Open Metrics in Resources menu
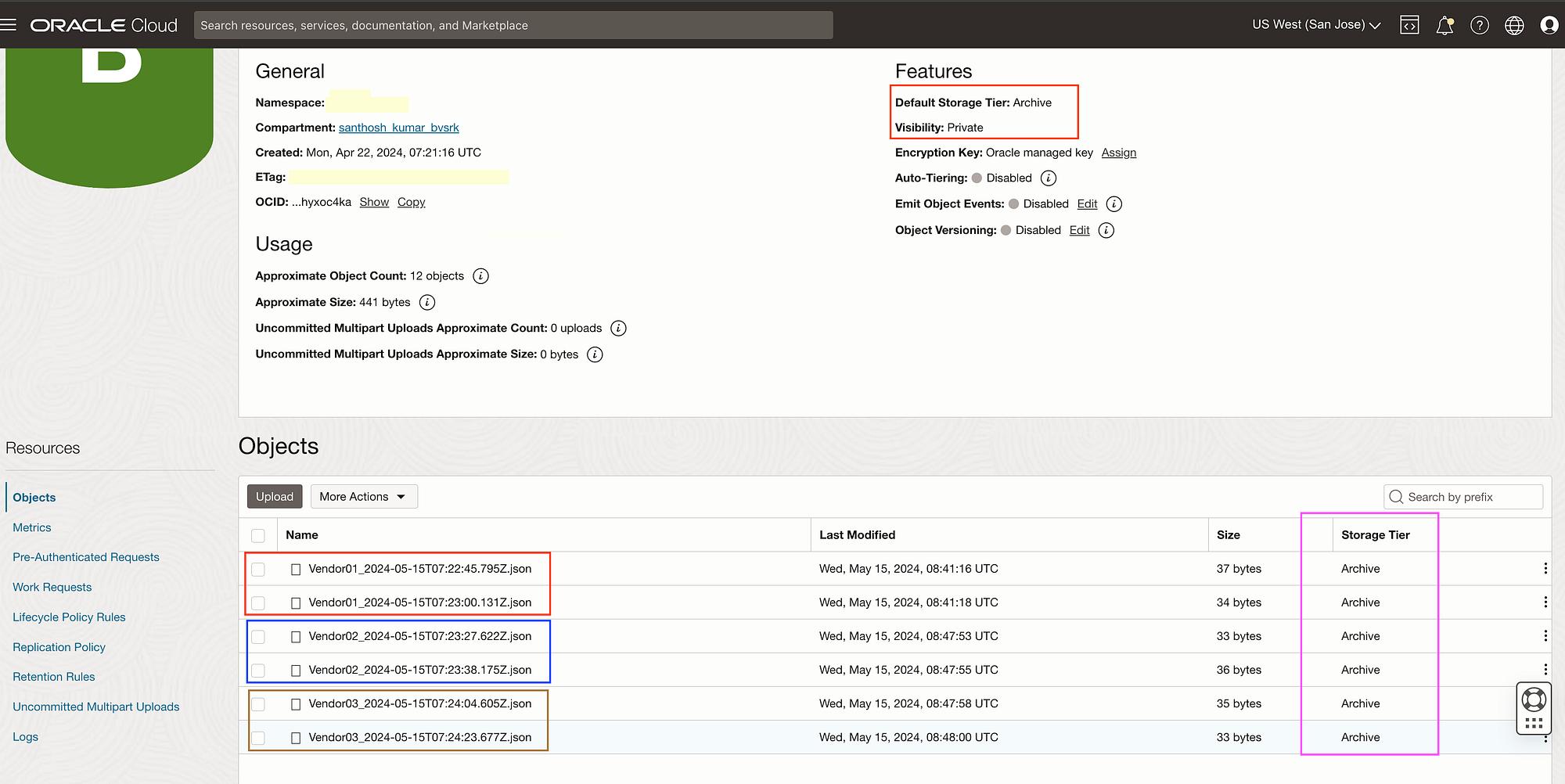The height and width of the screenshot is (784, 1565). point(32,527)
